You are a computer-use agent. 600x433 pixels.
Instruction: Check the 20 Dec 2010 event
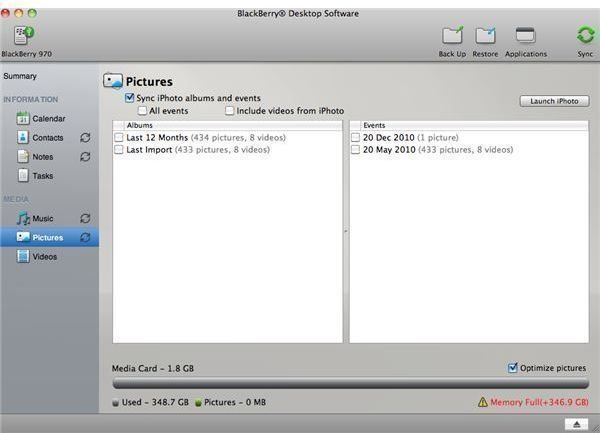point(355,137)
